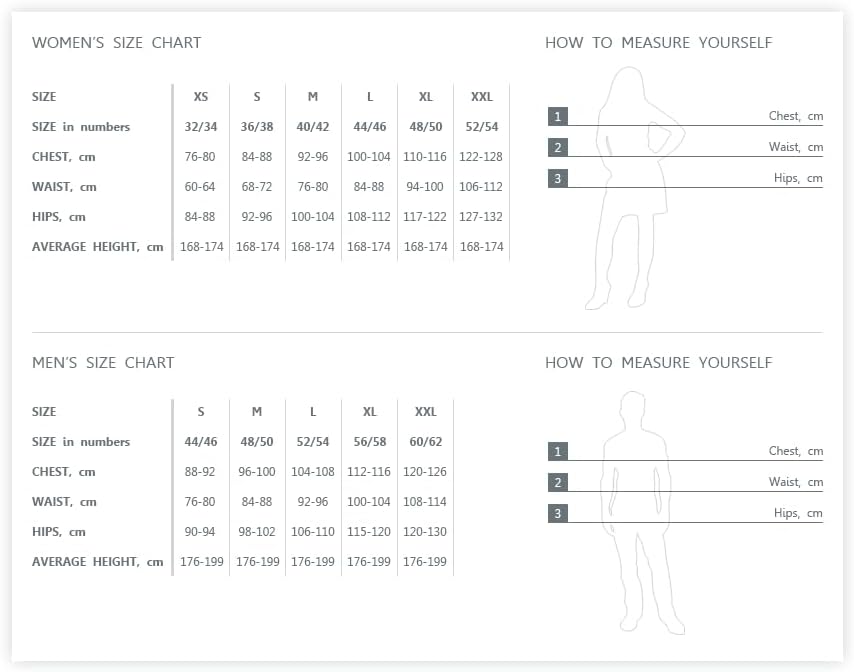The height and width of the screenshot is (672, 854).
Task: Click men's hips value 115-120
Action: [x=369, y=532]
